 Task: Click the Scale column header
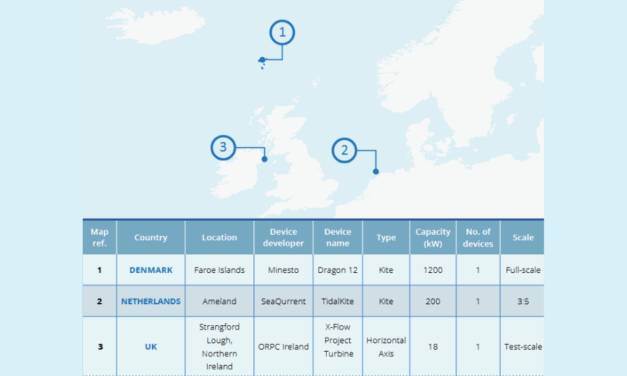coord(523,237)
